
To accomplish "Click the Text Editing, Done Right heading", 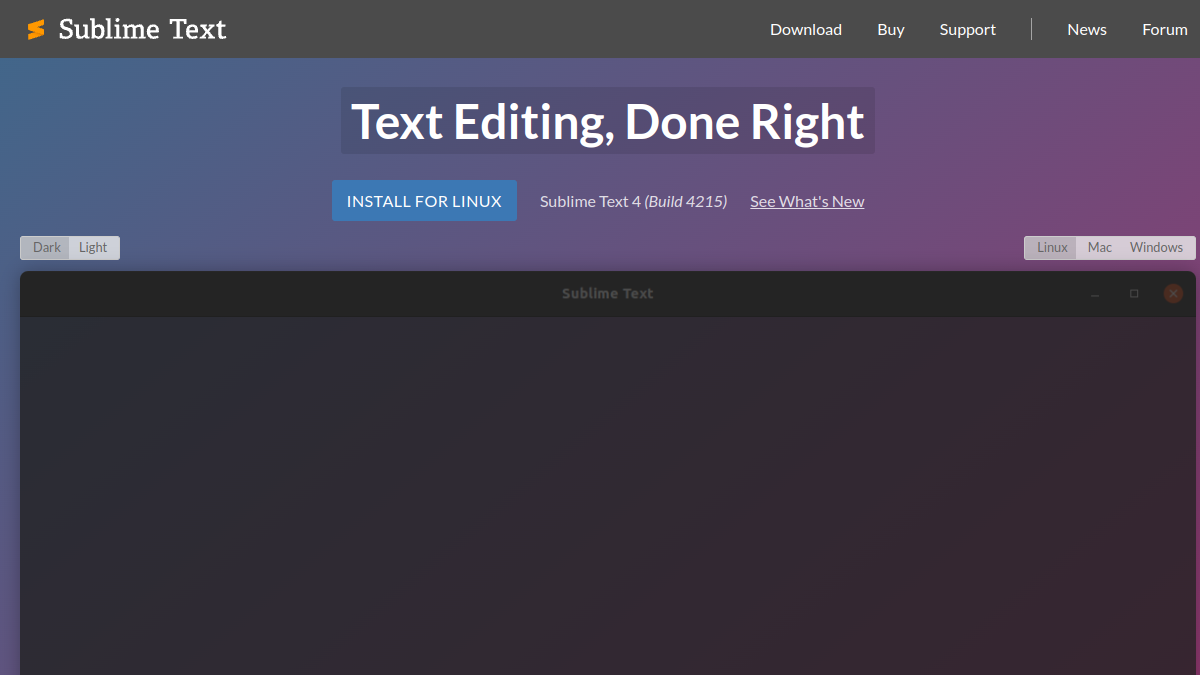I will point(608,121).
